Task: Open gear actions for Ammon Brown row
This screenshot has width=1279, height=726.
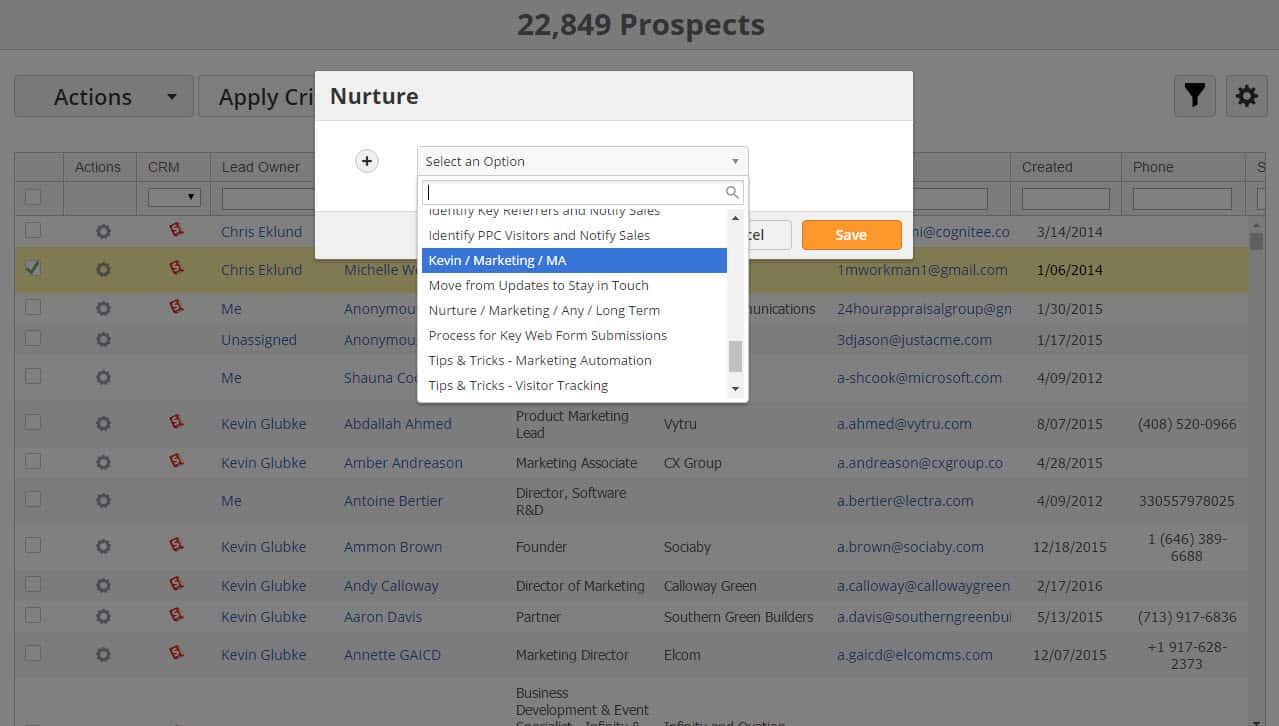Action: tap(103, 547)
